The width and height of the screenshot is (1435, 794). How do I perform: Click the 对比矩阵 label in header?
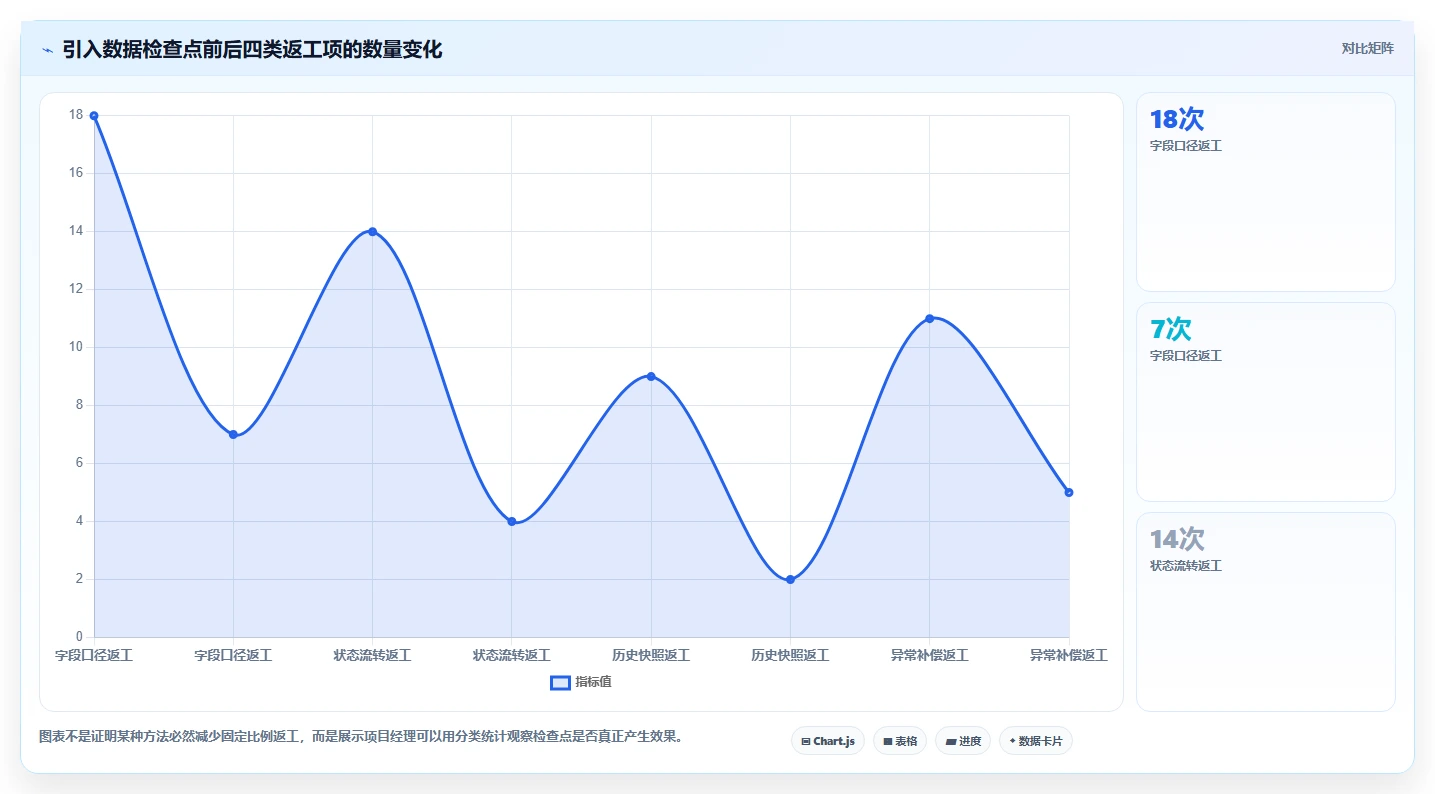click(1368, 48)
